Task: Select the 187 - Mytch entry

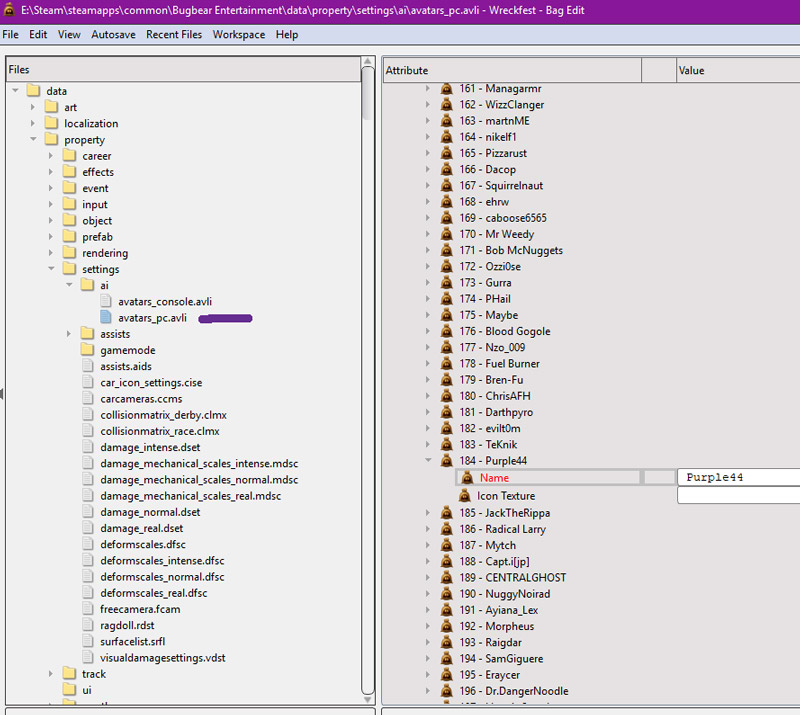Action: pos(487,546)
